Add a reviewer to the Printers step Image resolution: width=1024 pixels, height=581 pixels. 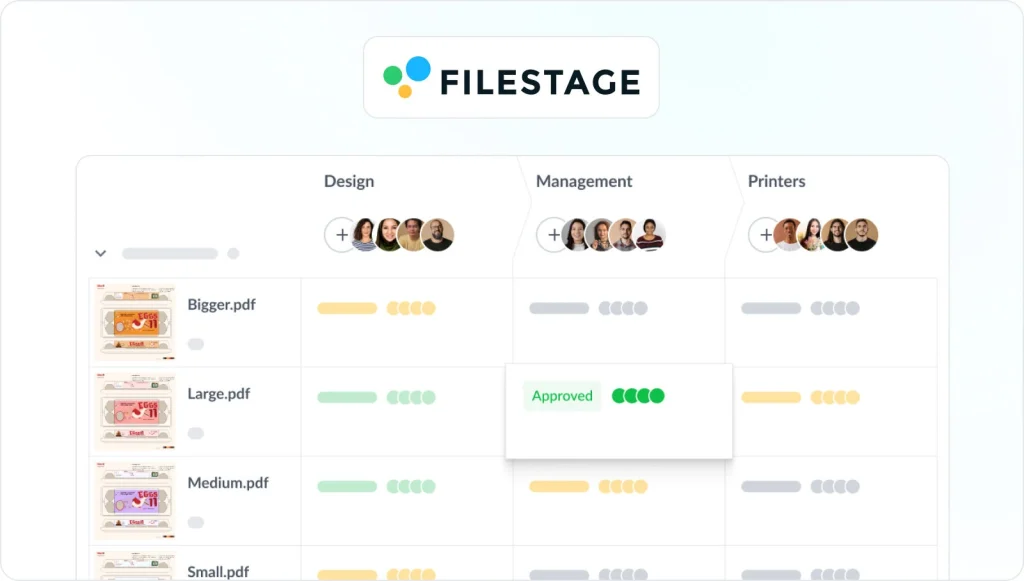(766, 234)
